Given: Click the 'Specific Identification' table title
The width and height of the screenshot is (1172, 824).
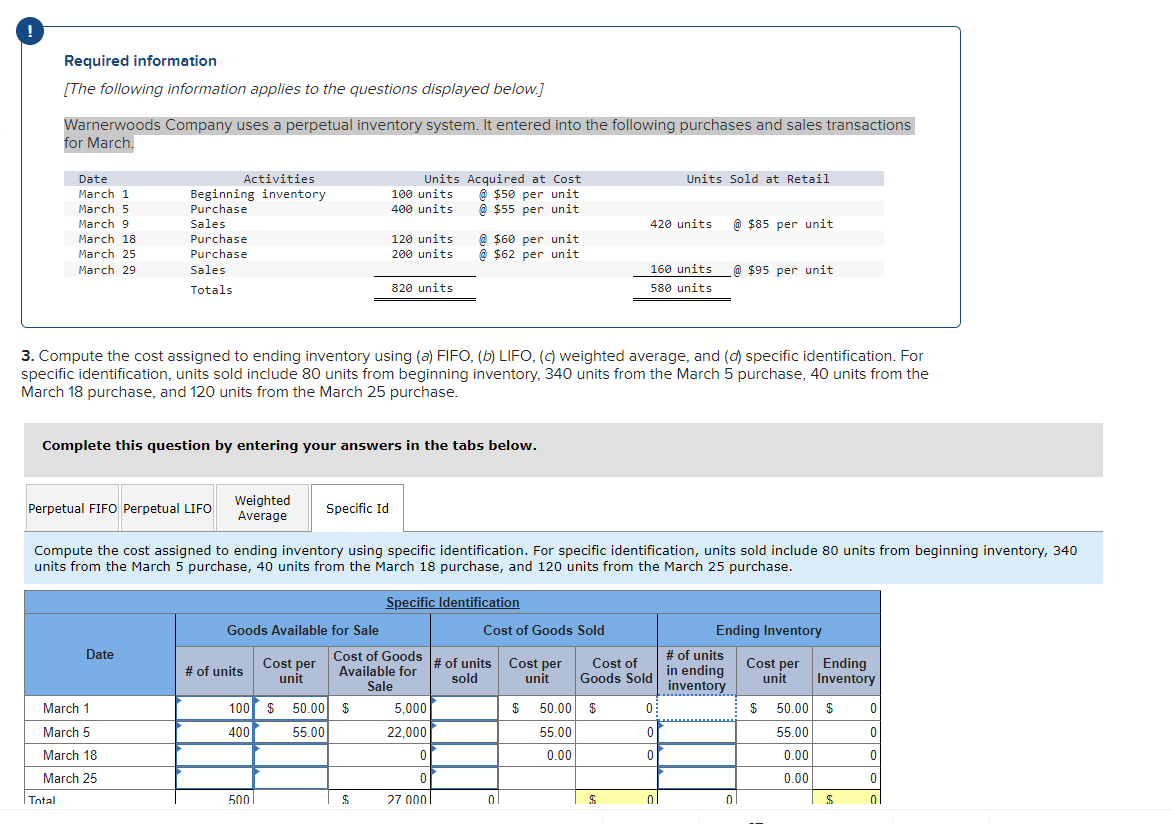Looking at the screenshot, I should click(x=452, y=603).
